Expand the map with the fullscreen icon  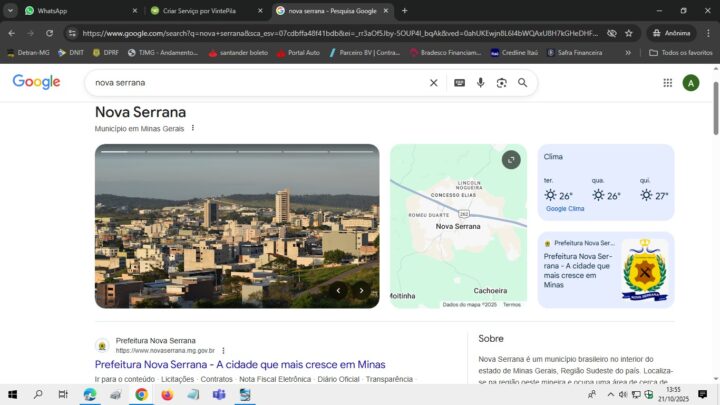(511, 160)
